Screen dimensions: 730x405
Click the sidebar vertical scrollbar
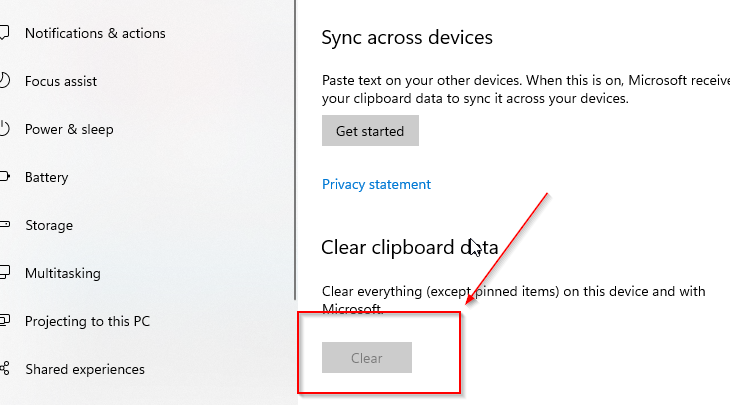pyautogui.click(x=295, y=150)
